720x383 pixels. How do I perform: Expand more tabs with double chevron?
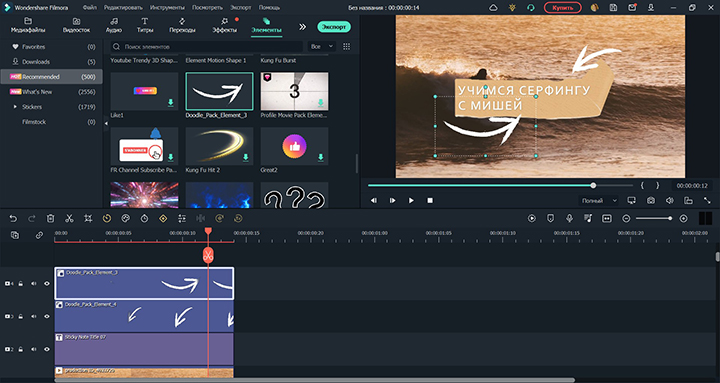303,27
